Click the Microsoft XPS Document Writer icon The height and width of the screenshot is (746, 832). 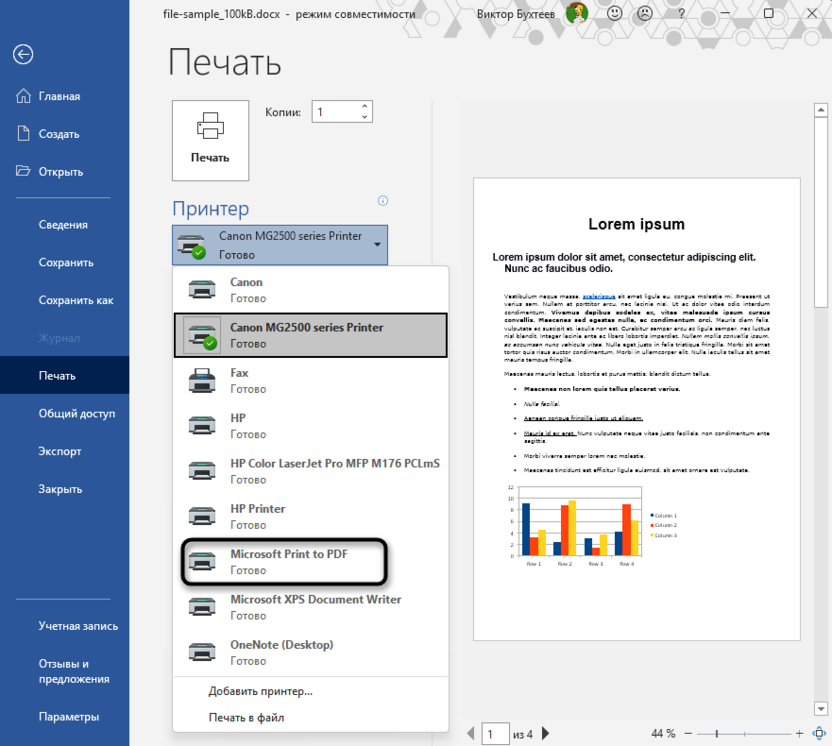click(x=202, y=607)
